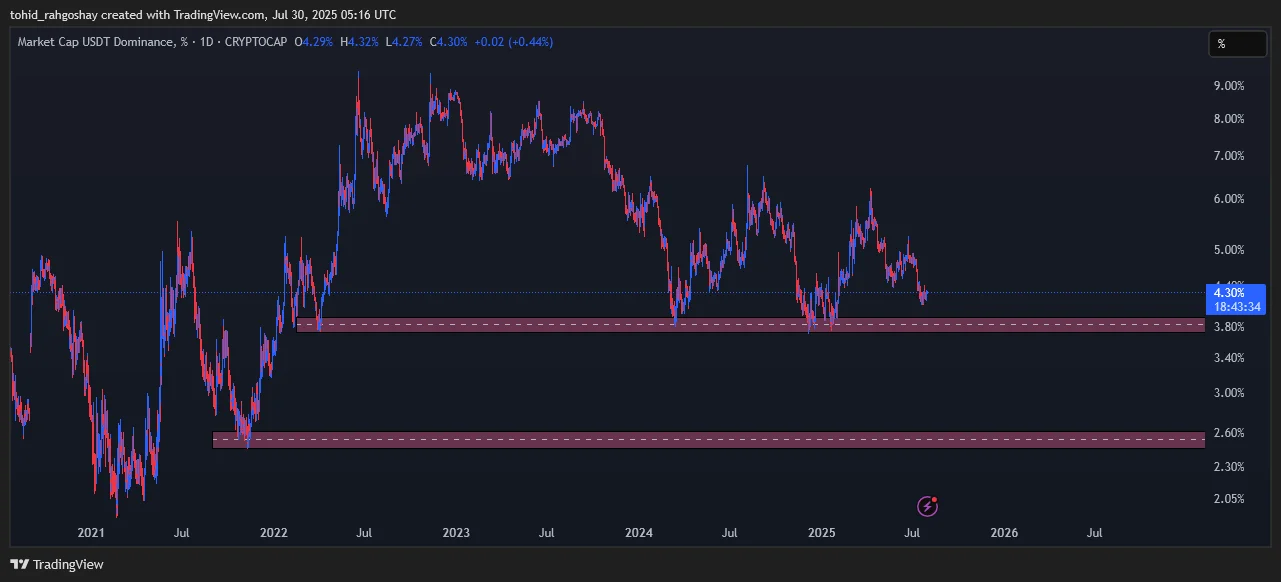
Task: Click the 2021 label on time axis
Action: [x=91, y=533]
